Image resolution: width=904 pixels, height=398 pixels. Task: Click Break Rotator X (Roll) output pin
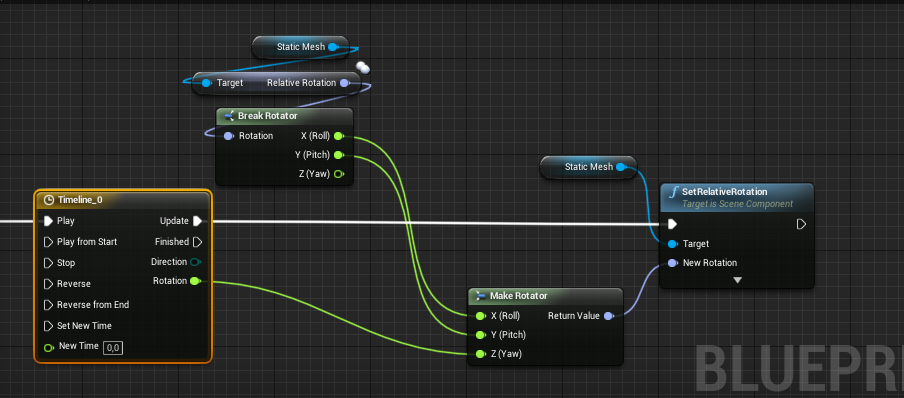tap(338, 136)
